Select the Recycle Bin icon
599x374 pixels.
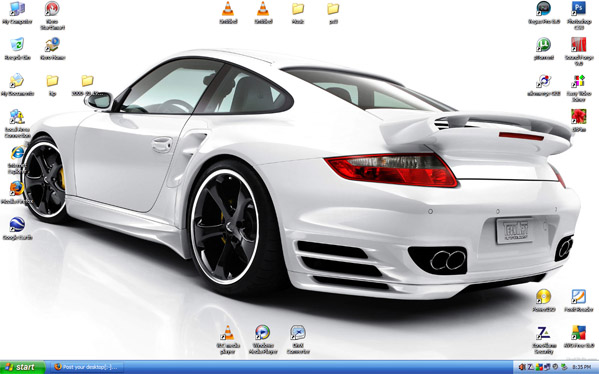coord(17,49)
